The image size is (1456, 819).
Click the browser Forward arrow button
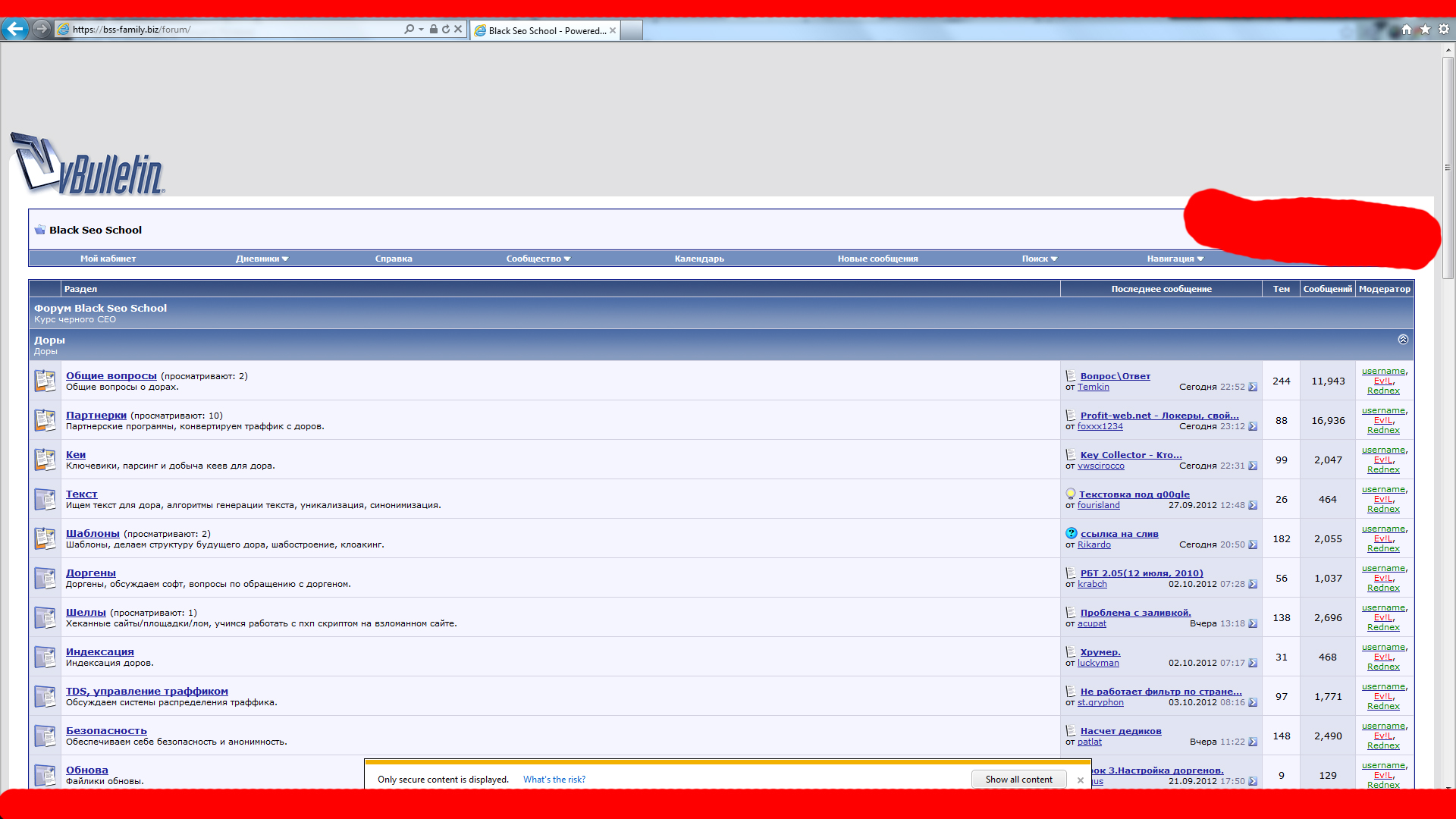(42, 29)
